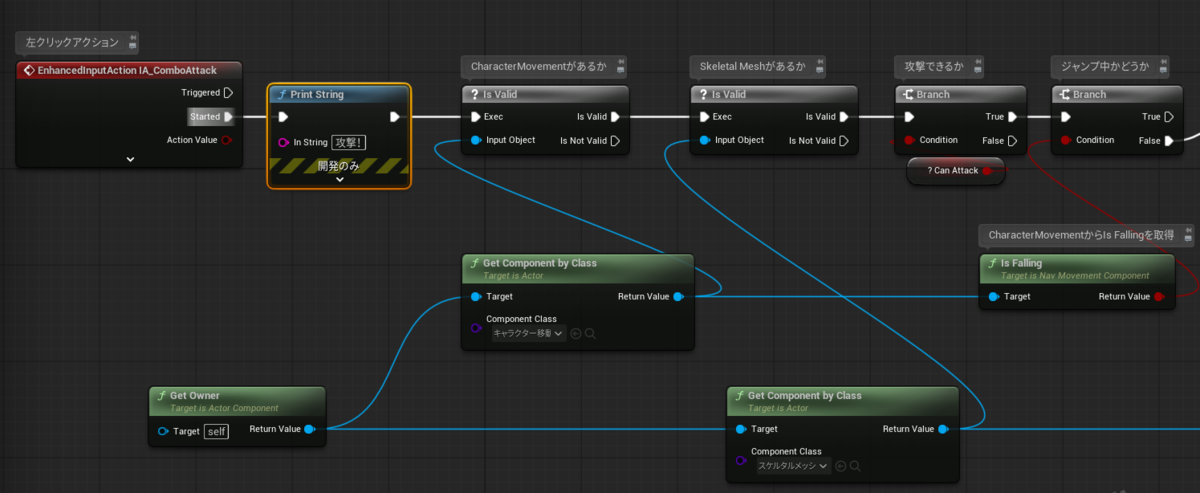Screen dimensions: 1200x493
Task: Click the Can Attack variable output pin
Action: pyautogui.click(x=987, y=171)
